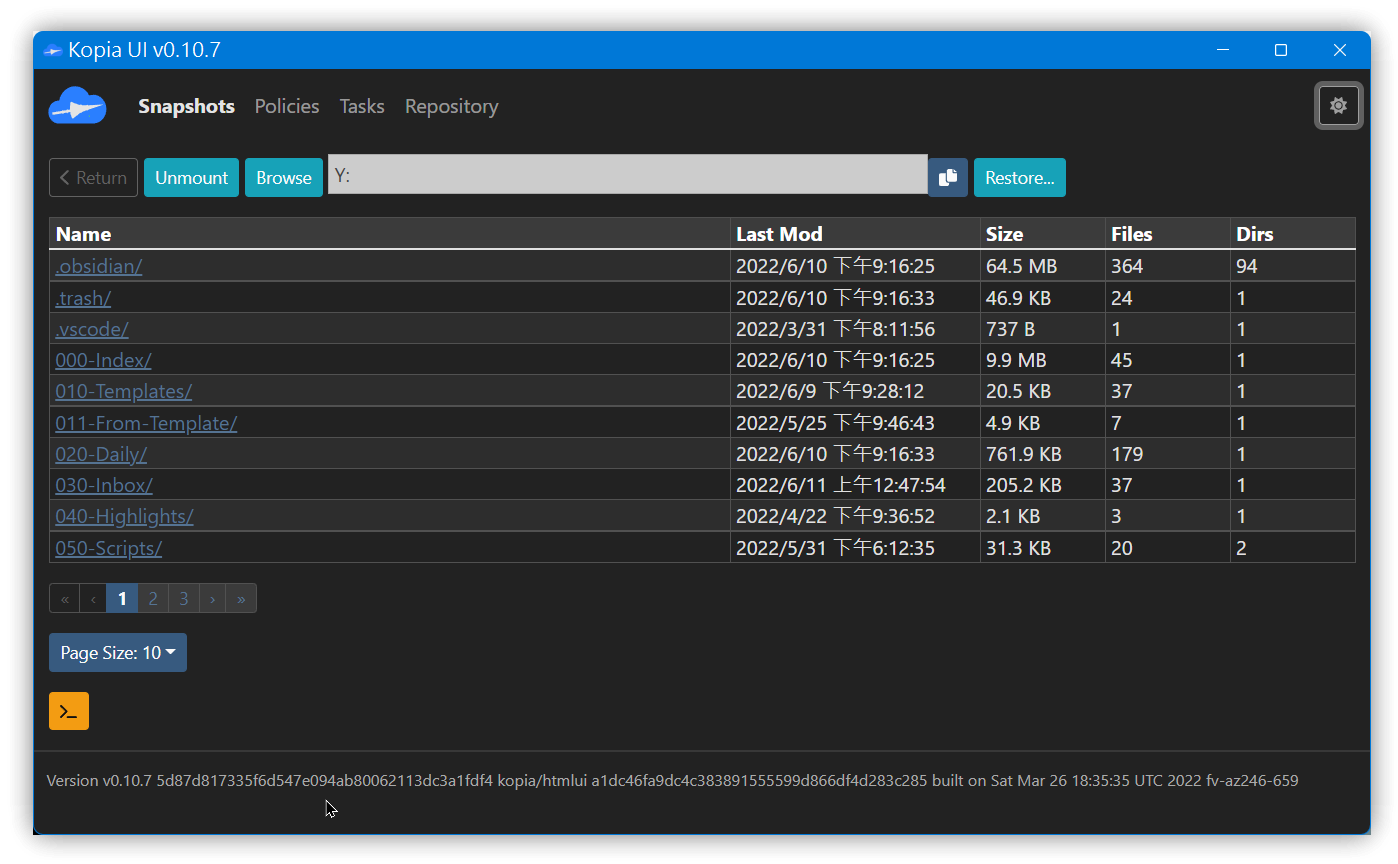Click the 737 B size cell
Image resolution: width=1398 pixels, height=864 pixels.
coord(1043,329)
